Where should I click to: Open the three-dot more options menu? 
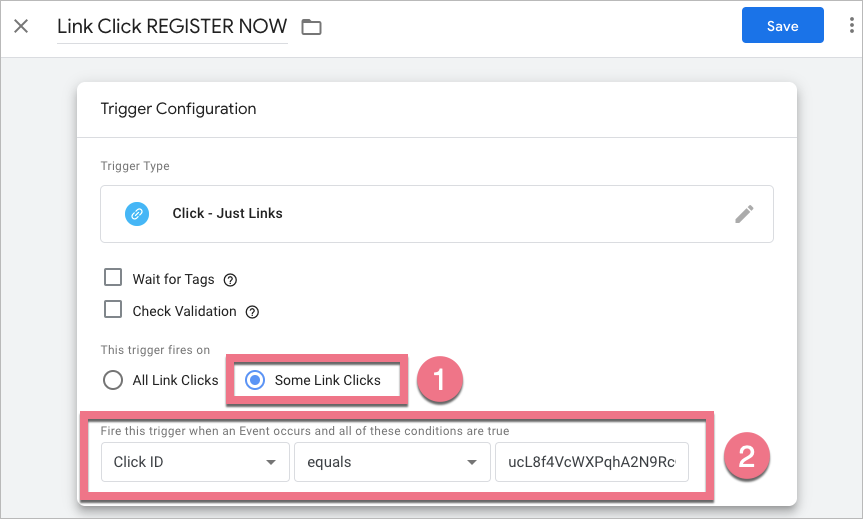pyautogui.click(x=850, y=26)
